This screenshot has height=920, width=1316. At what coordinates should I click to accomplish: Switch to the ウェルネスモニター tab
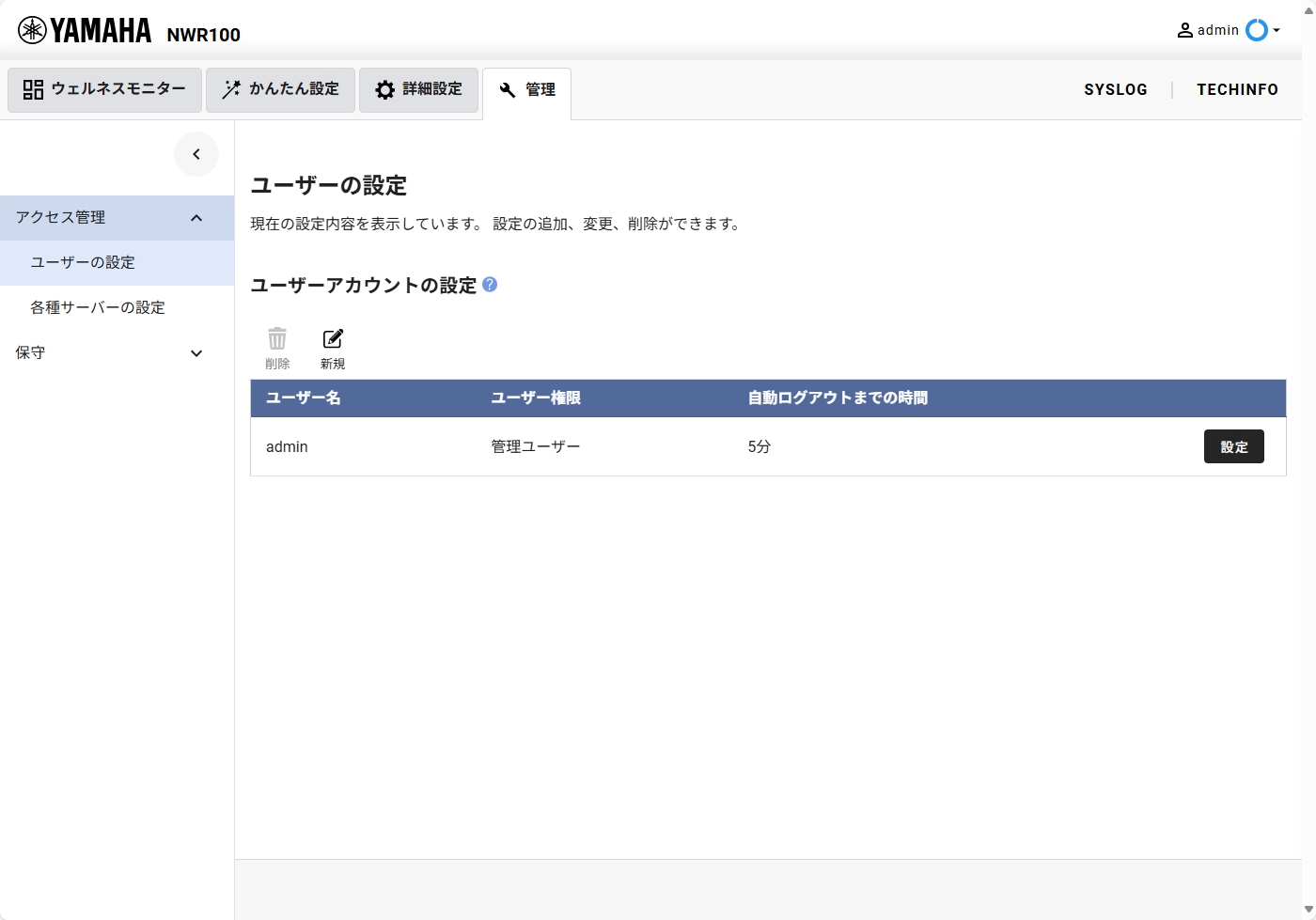pyautogui.click(x=103, y=88)
